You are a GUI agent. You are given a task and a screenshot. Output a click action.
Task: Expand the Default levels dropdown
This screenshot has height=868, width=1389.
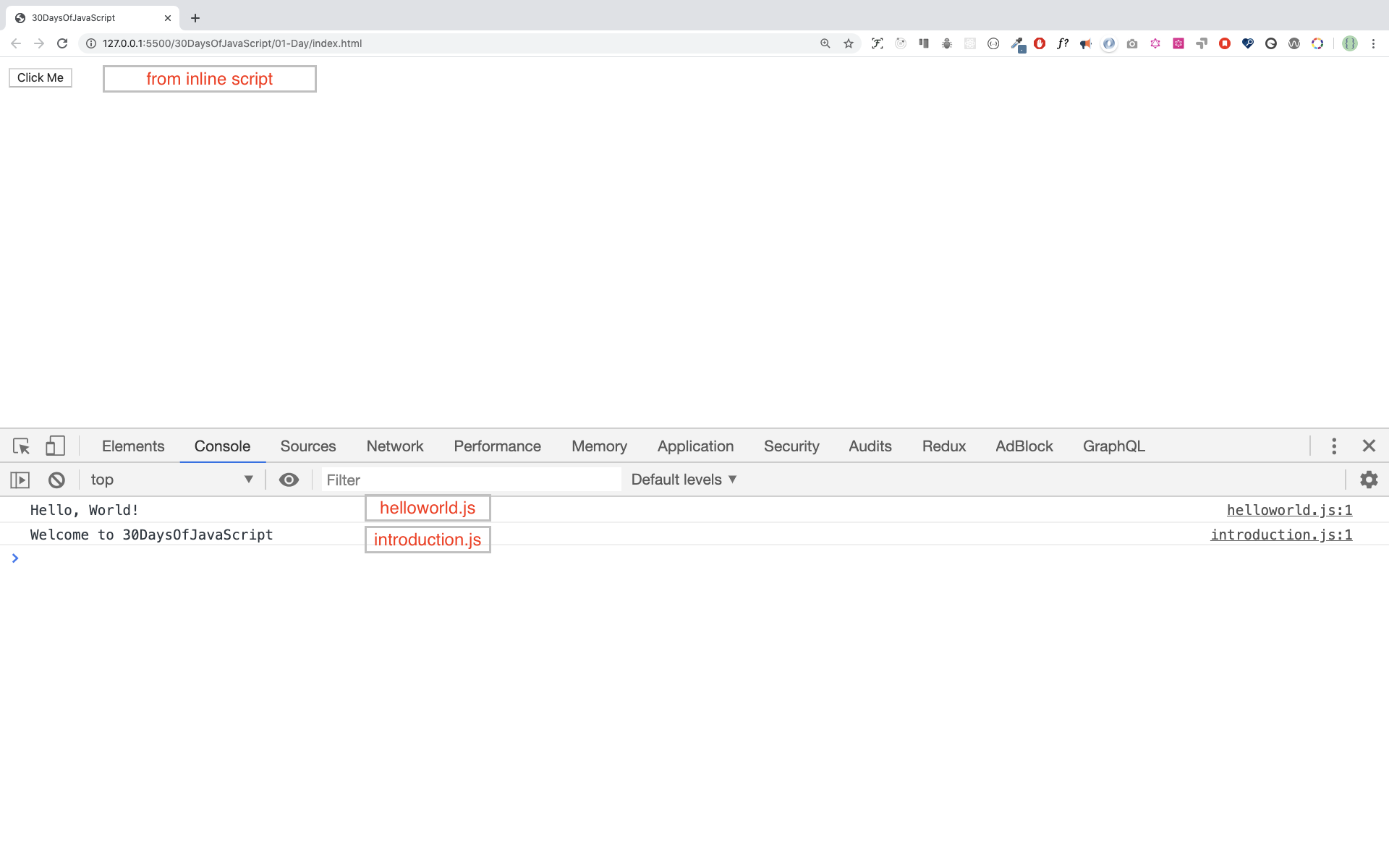tap(684, 479)
